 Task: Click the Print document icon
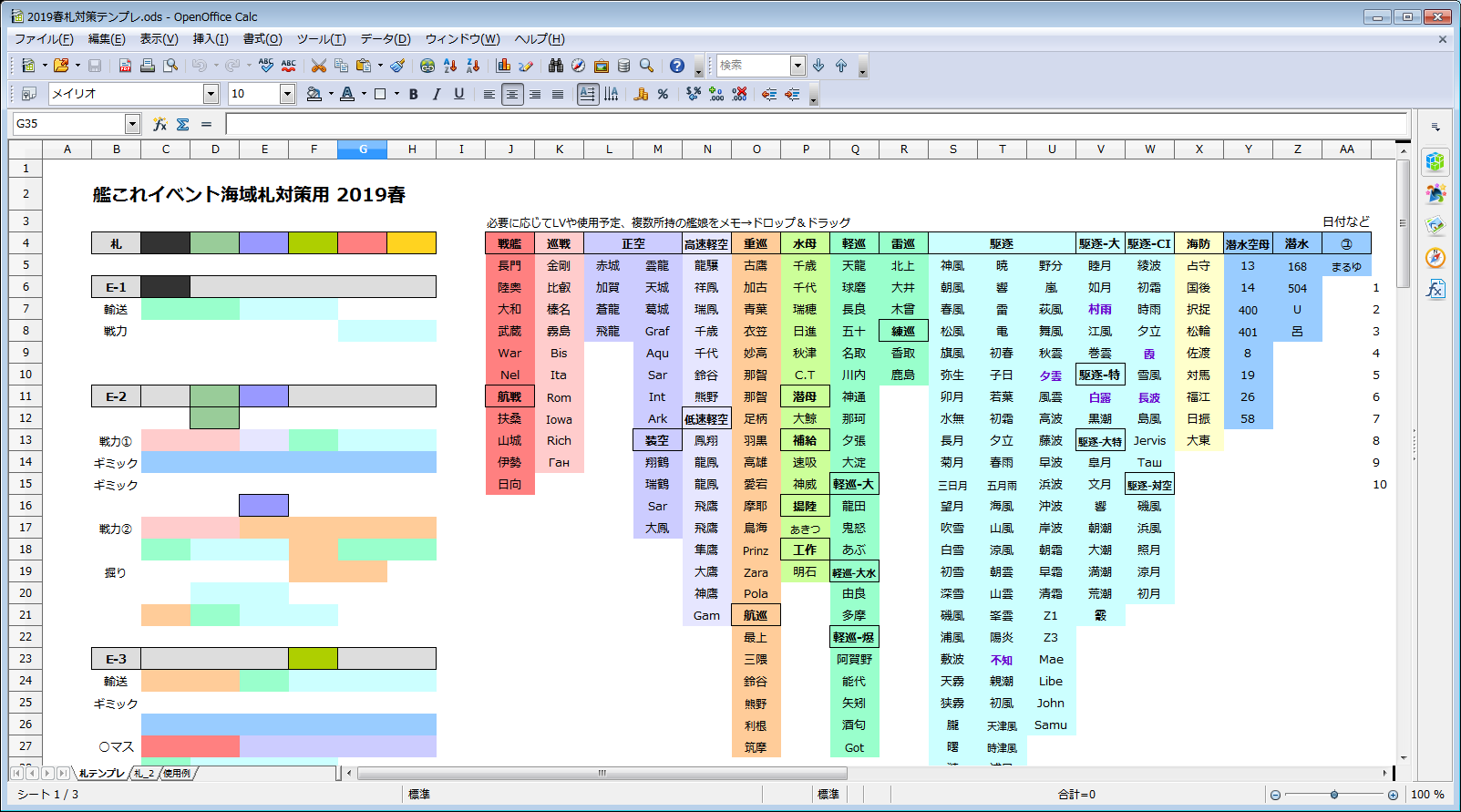[x=148, y=66]
